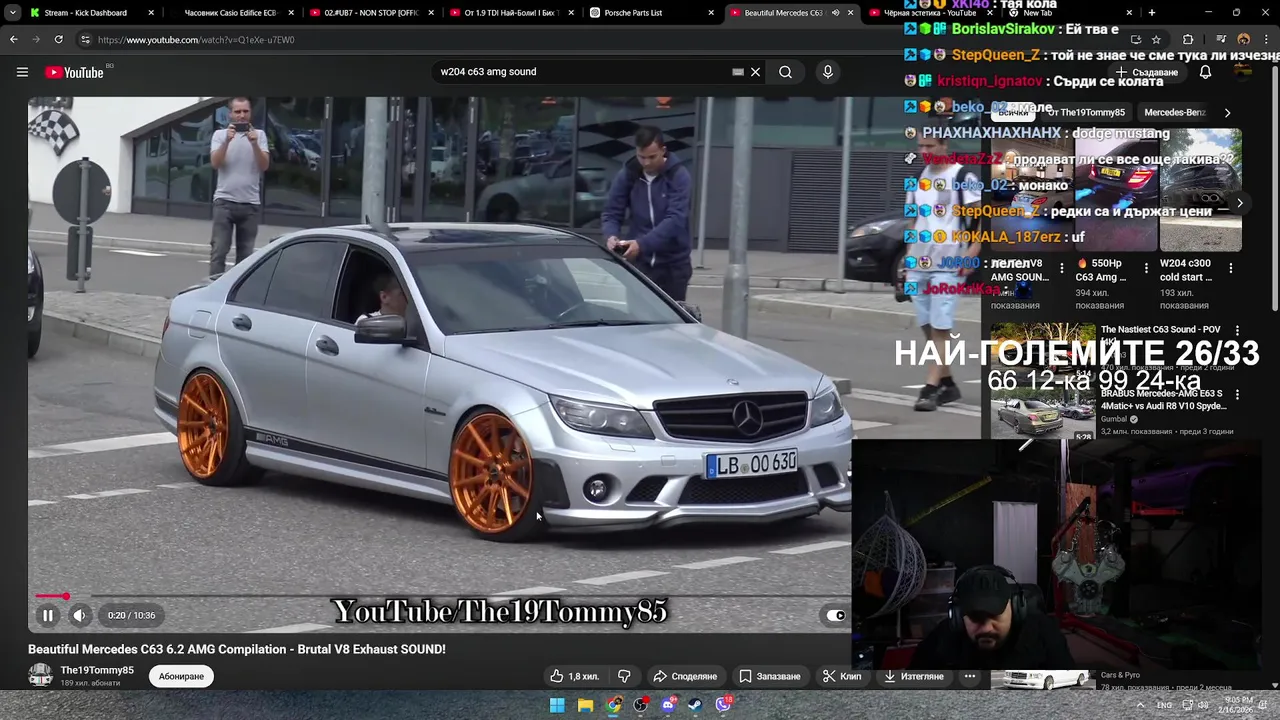Open options for BRABUS Mercedes-AMG E63 video

[1237, 394]
